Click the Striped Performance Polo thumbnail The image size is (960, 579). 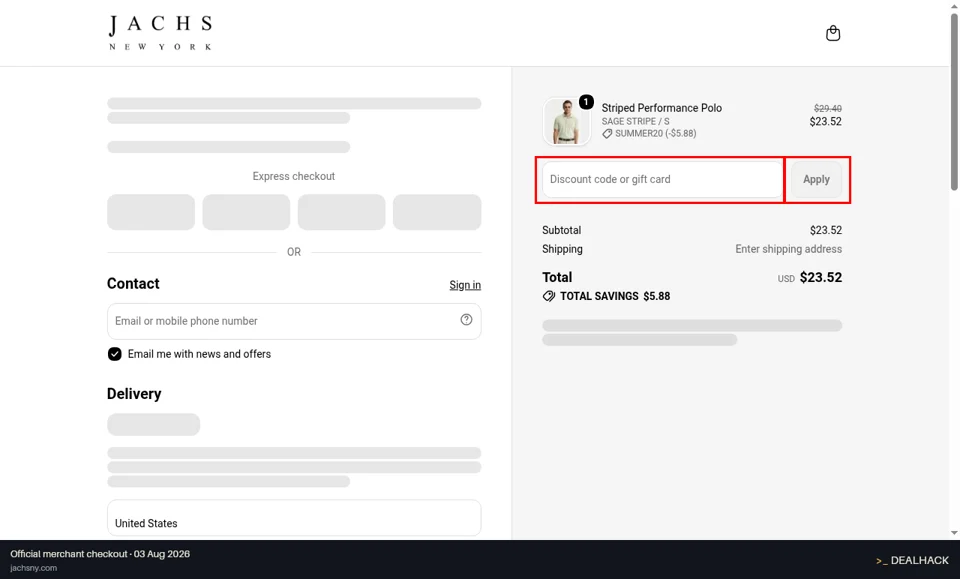coord(566,121)
